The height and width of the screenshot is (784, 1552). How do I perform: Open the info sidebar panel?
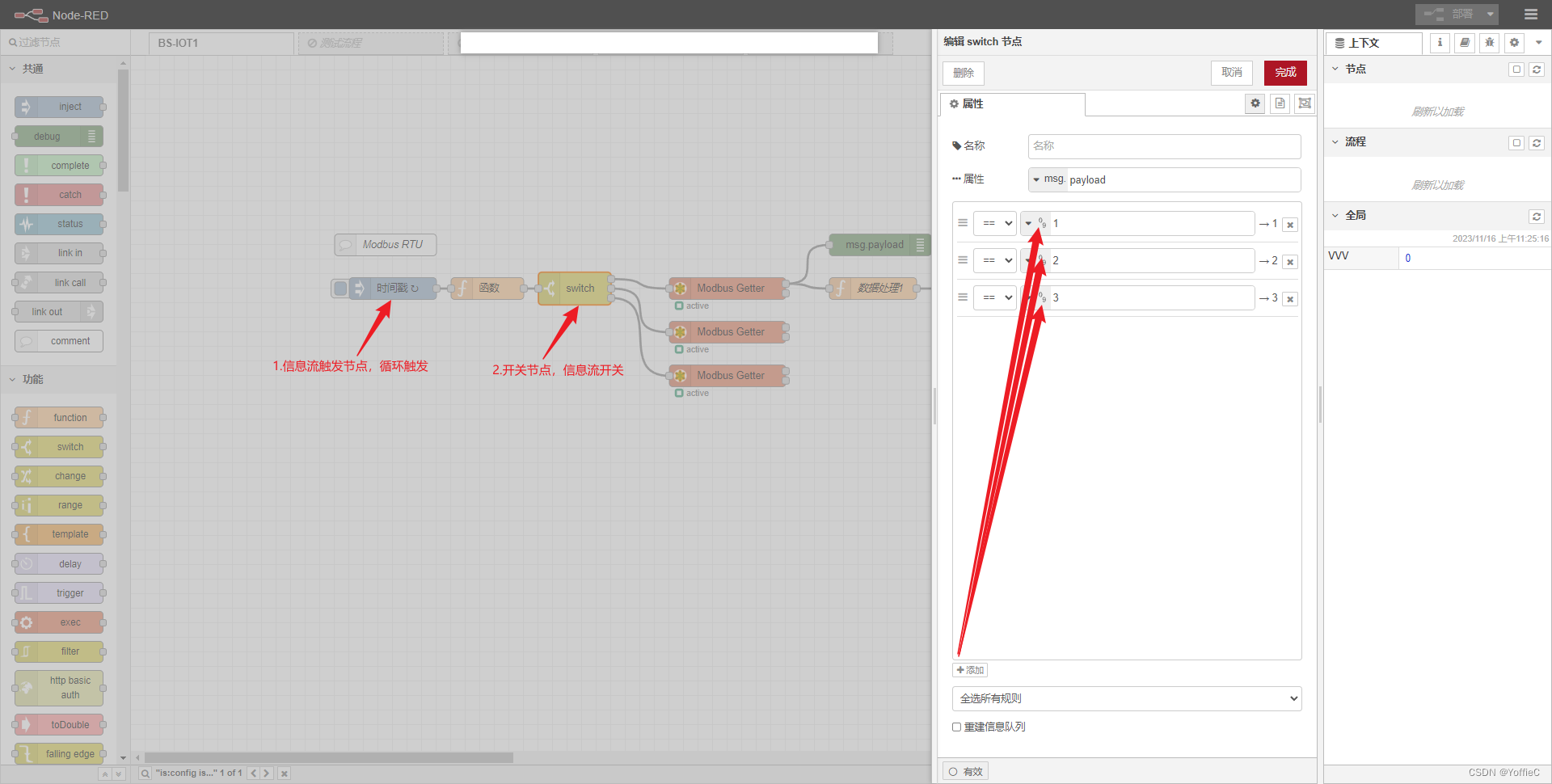(1440, 43)
